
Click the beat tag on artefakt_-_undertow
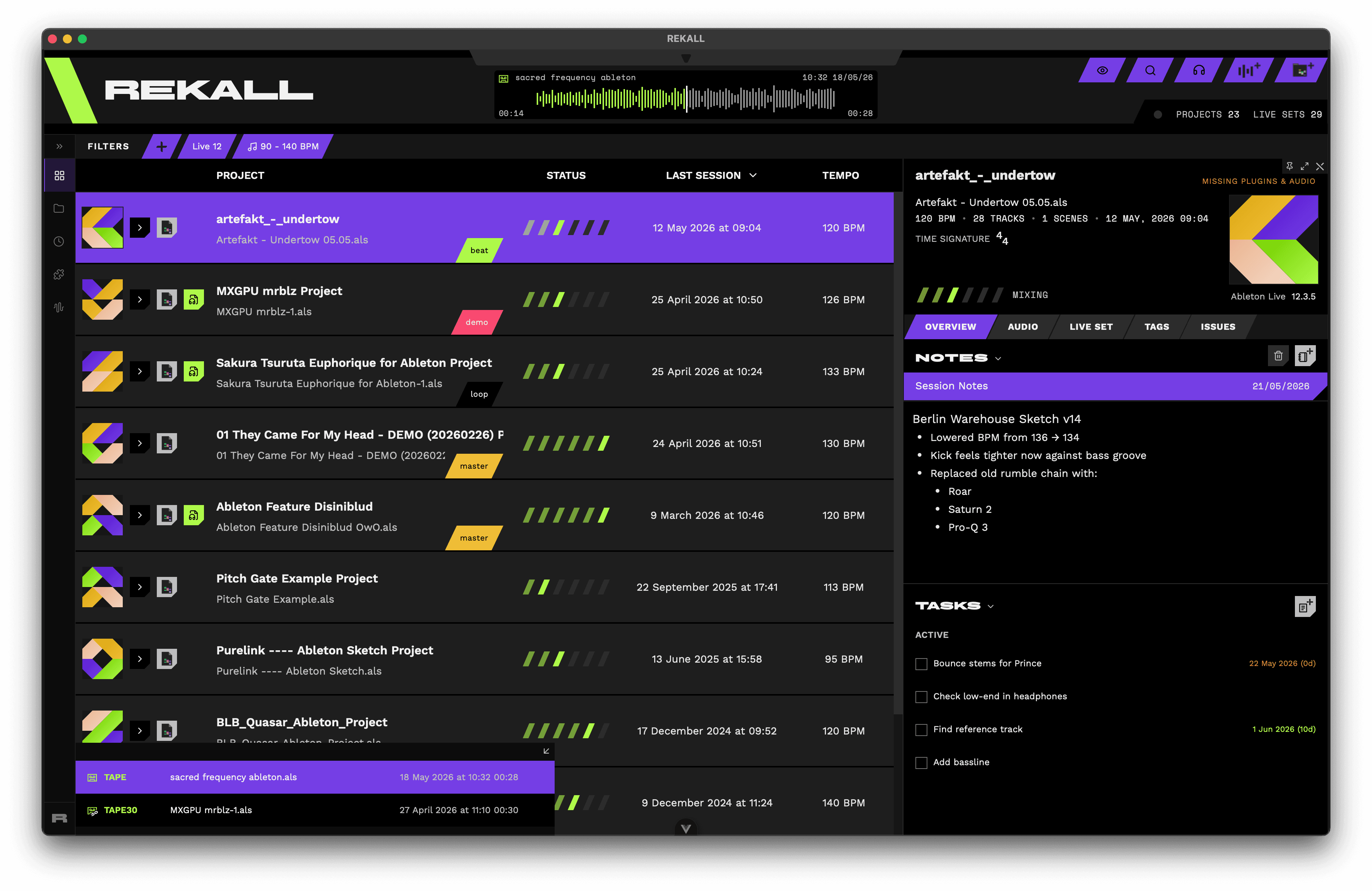[479, 250]
